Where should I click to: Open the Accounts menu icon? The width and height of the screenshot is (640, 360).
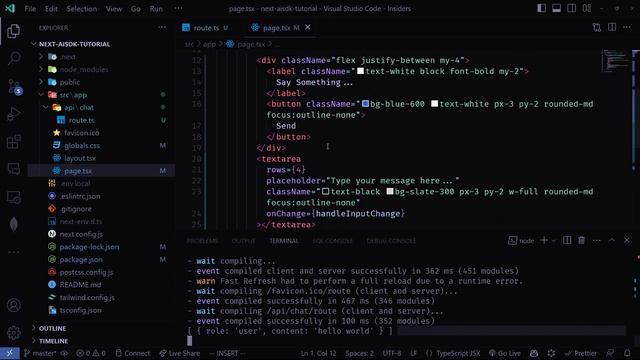click(13, 305)
